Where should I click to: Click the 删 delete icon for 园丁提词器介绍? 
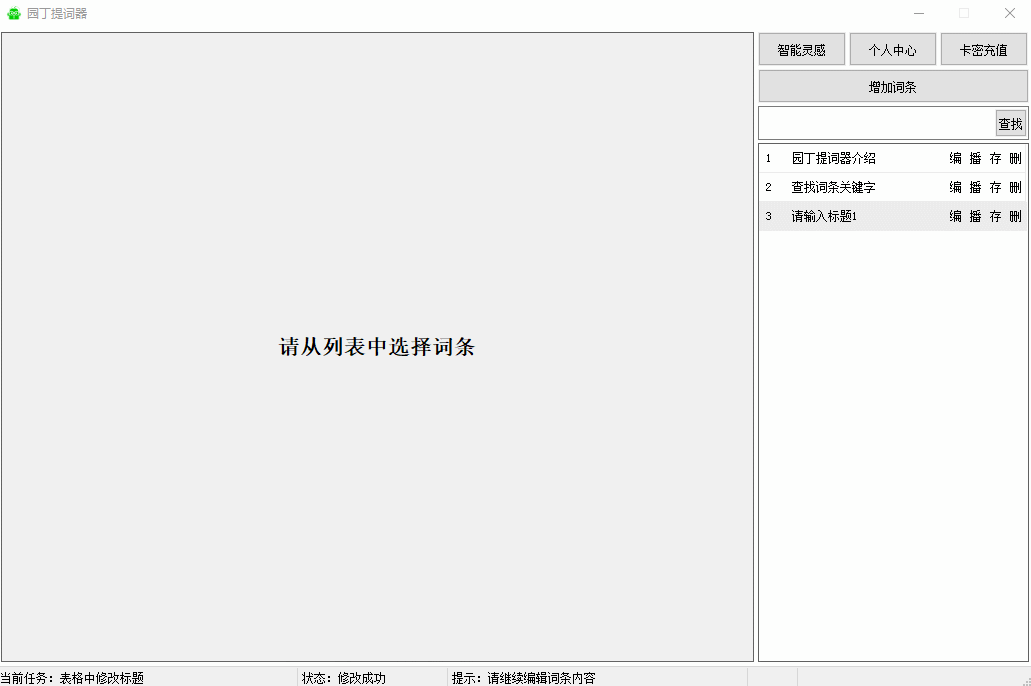click(x=1015, y=158)
